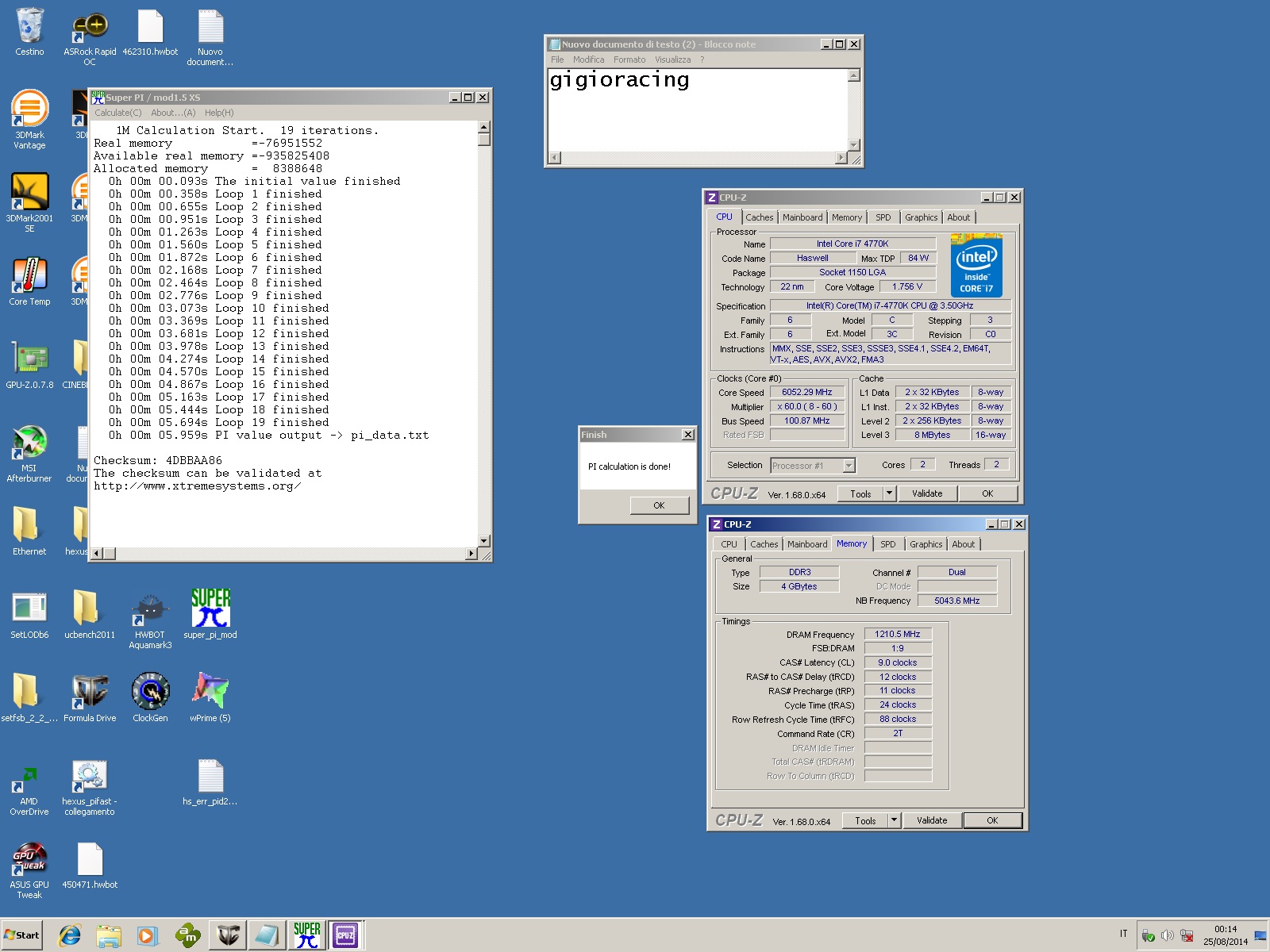Click Notepad vertical scrollbar down arrow

tap(854, 144)
